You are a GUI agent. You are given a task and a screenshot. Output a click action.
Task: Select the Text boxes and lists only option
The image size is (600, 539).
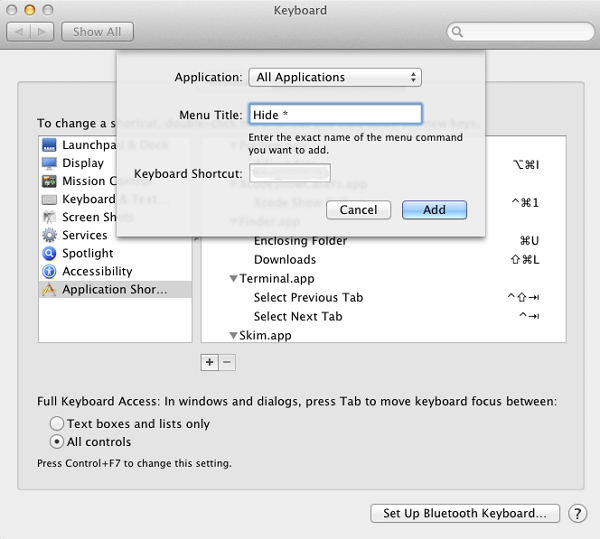(57, 424)
